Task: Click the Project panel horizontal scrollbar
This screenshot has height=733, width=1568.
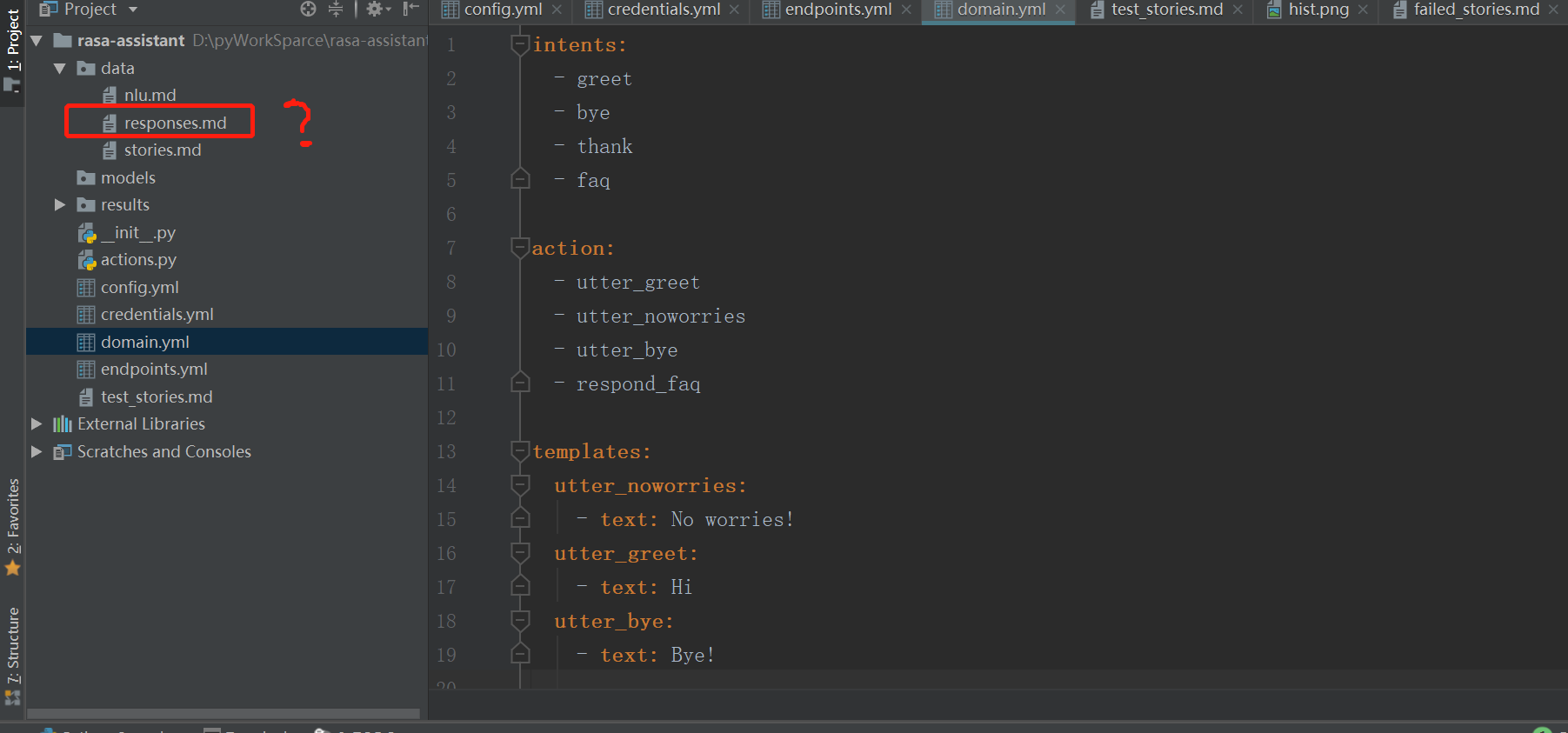Action: tap(224, 714)
